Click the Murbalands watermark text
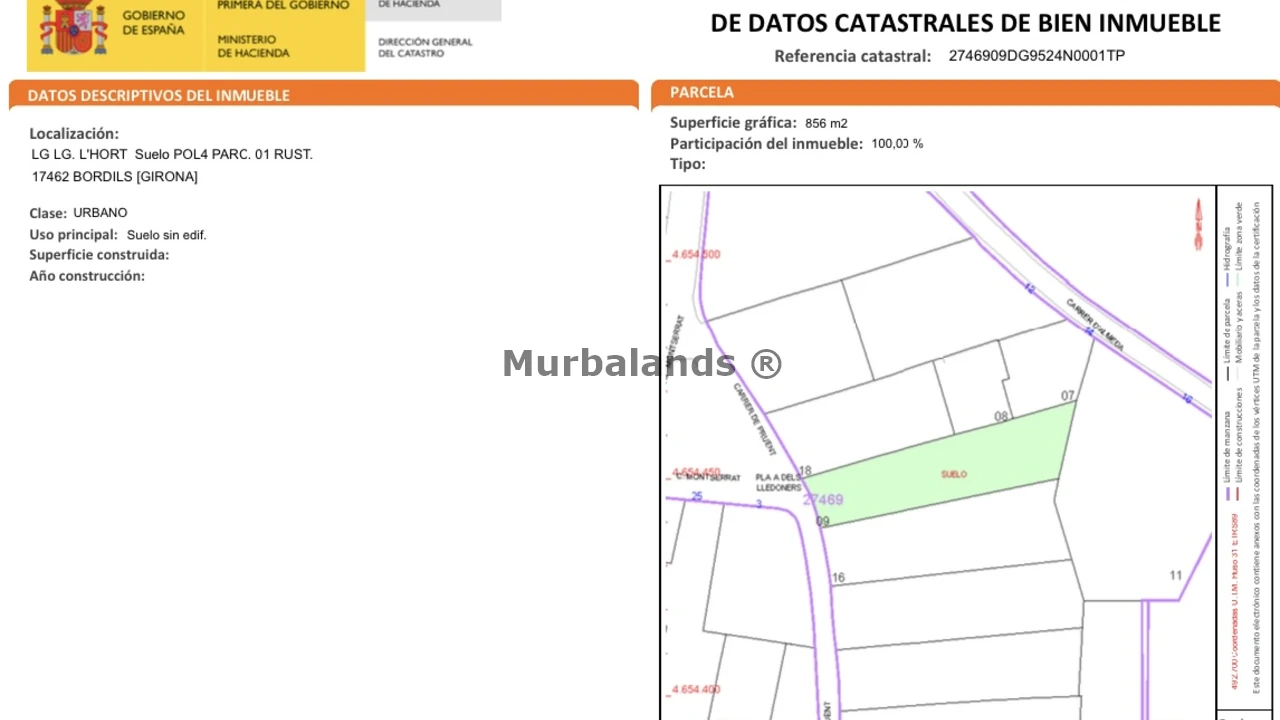1280x720 pixels. coord(641,363)
